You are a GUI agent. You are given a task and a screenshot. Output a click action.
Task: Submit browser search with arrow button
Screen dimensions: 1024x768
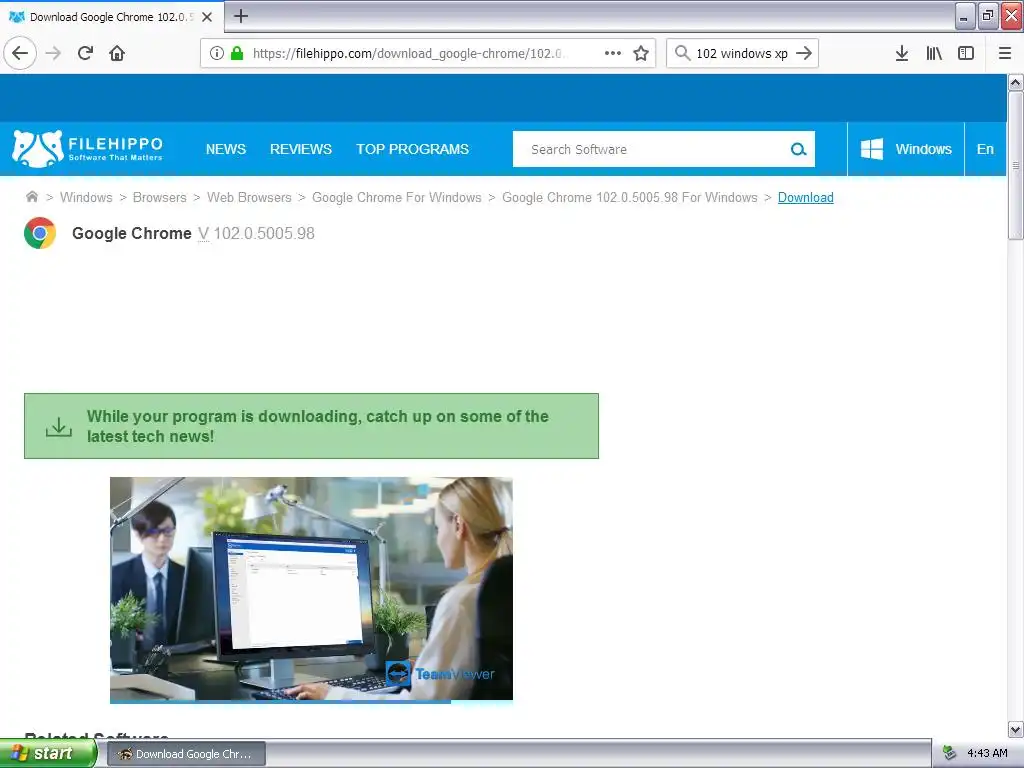point(804,53)
